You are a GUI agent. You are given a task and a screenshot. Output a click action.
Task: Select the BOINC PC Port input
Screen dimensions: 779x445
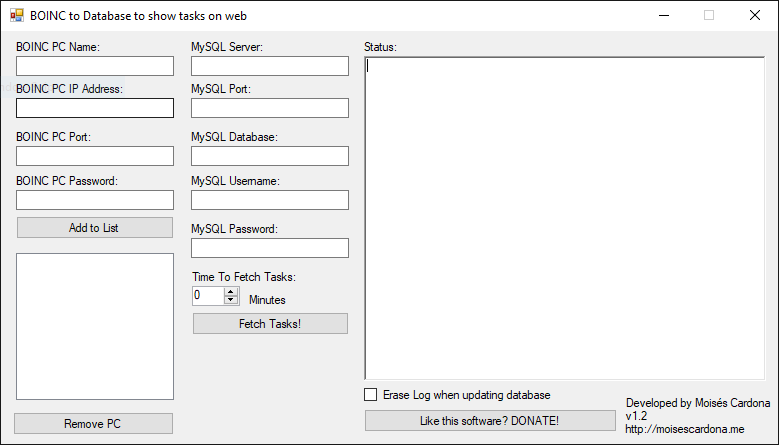[95, 156]
